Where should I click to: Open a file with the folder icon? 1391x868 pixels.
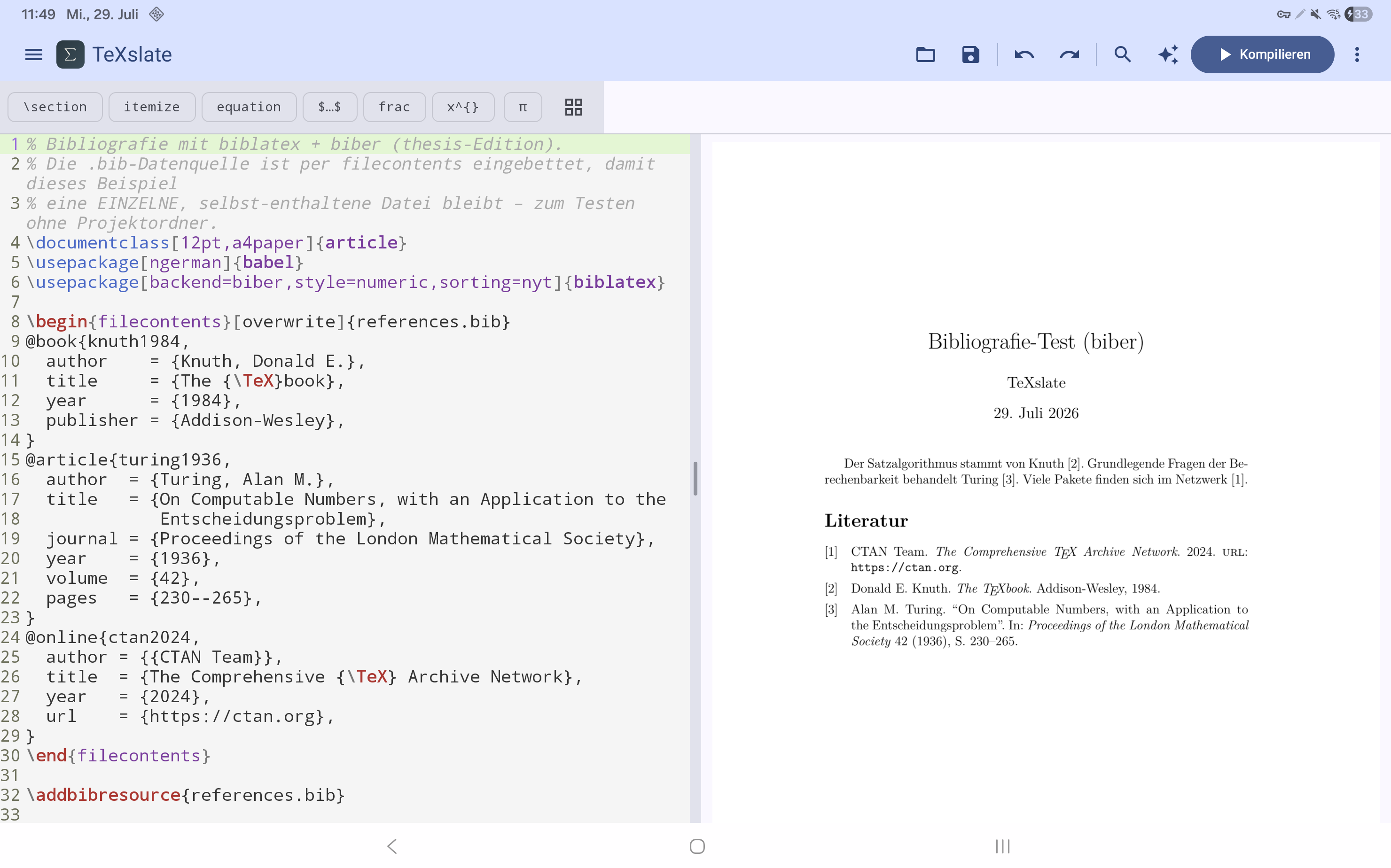[x=925, y=54]
